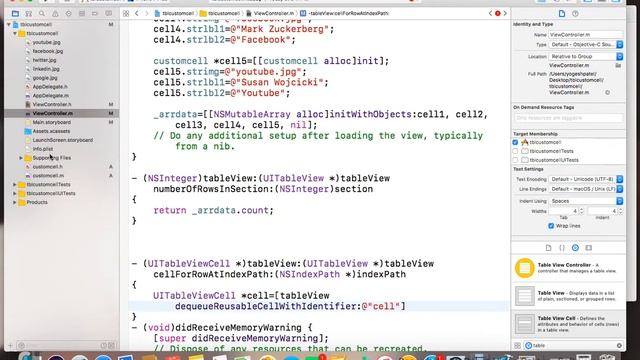Select customcell.m file
Image resolution: width=640 pixels, height=360 pixels.
coord(48,176)
